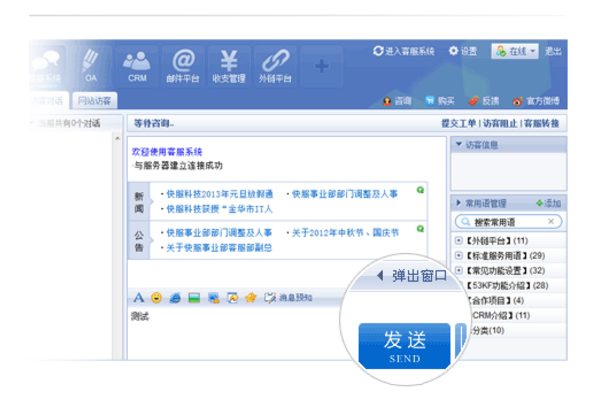Click the visitor list scrollbar up arrow

(x=117, y=138)
